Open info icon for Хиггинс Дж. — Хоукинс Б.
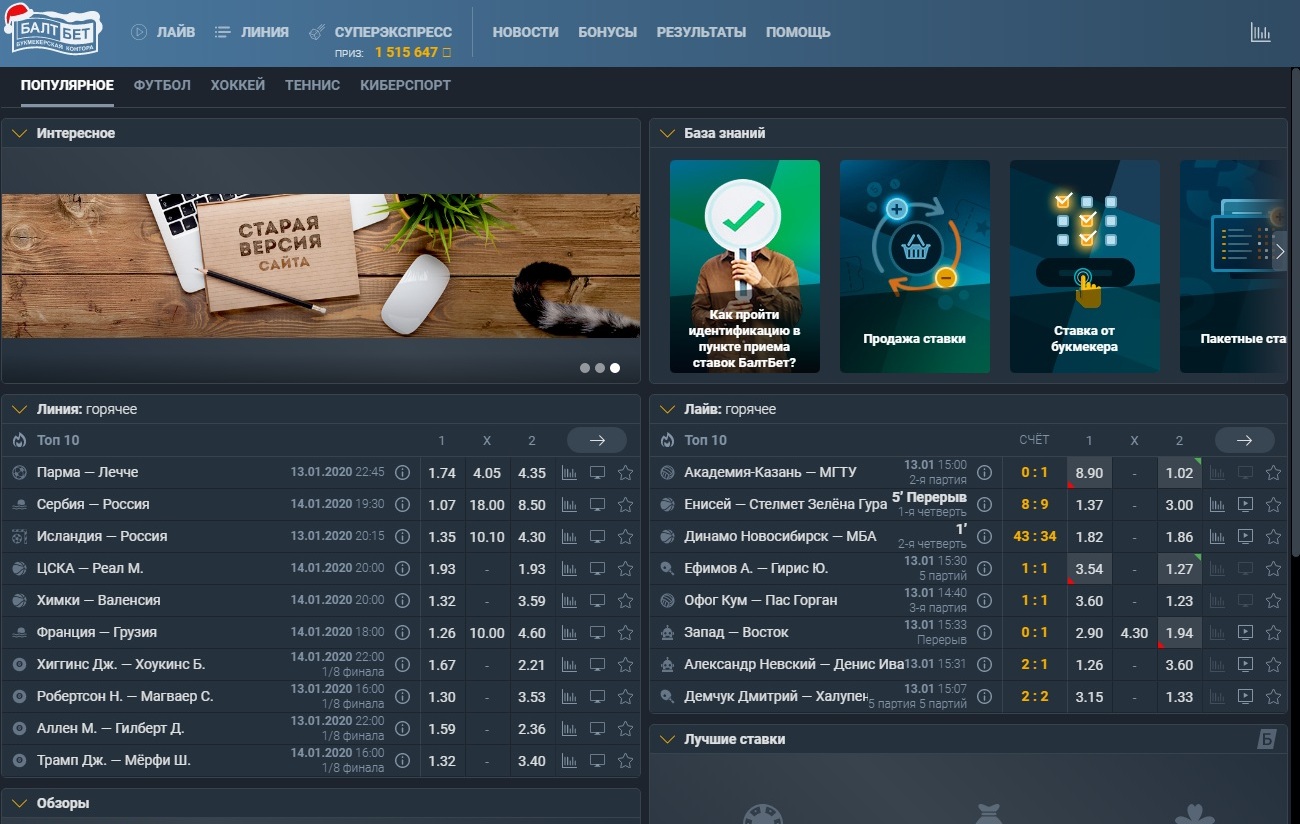The height and width of the screenshot is (824, 1300). [x=403, y=664]
